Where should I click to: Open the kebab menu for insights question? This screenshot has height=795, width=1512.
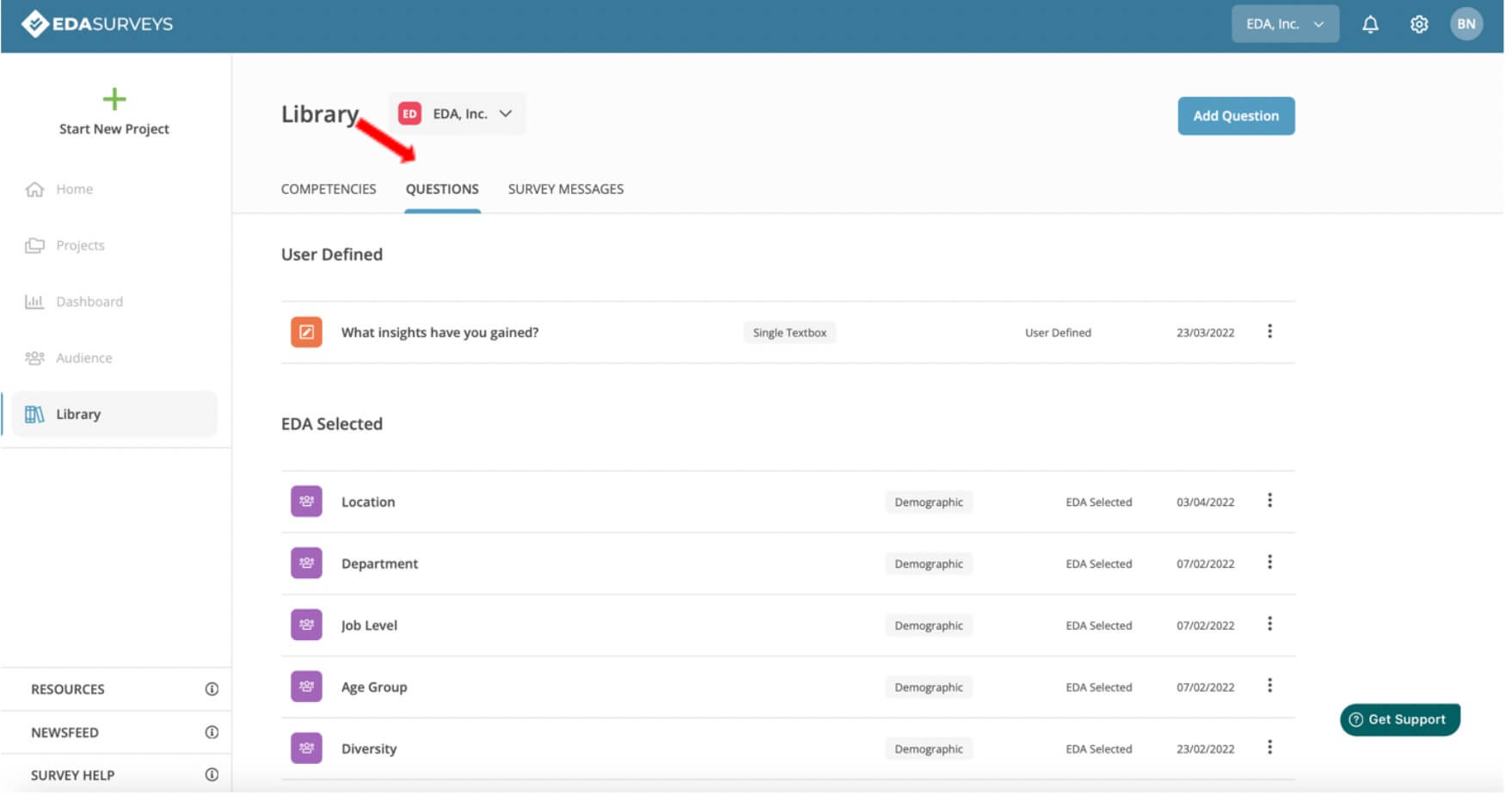click(x=1269, y=331)
